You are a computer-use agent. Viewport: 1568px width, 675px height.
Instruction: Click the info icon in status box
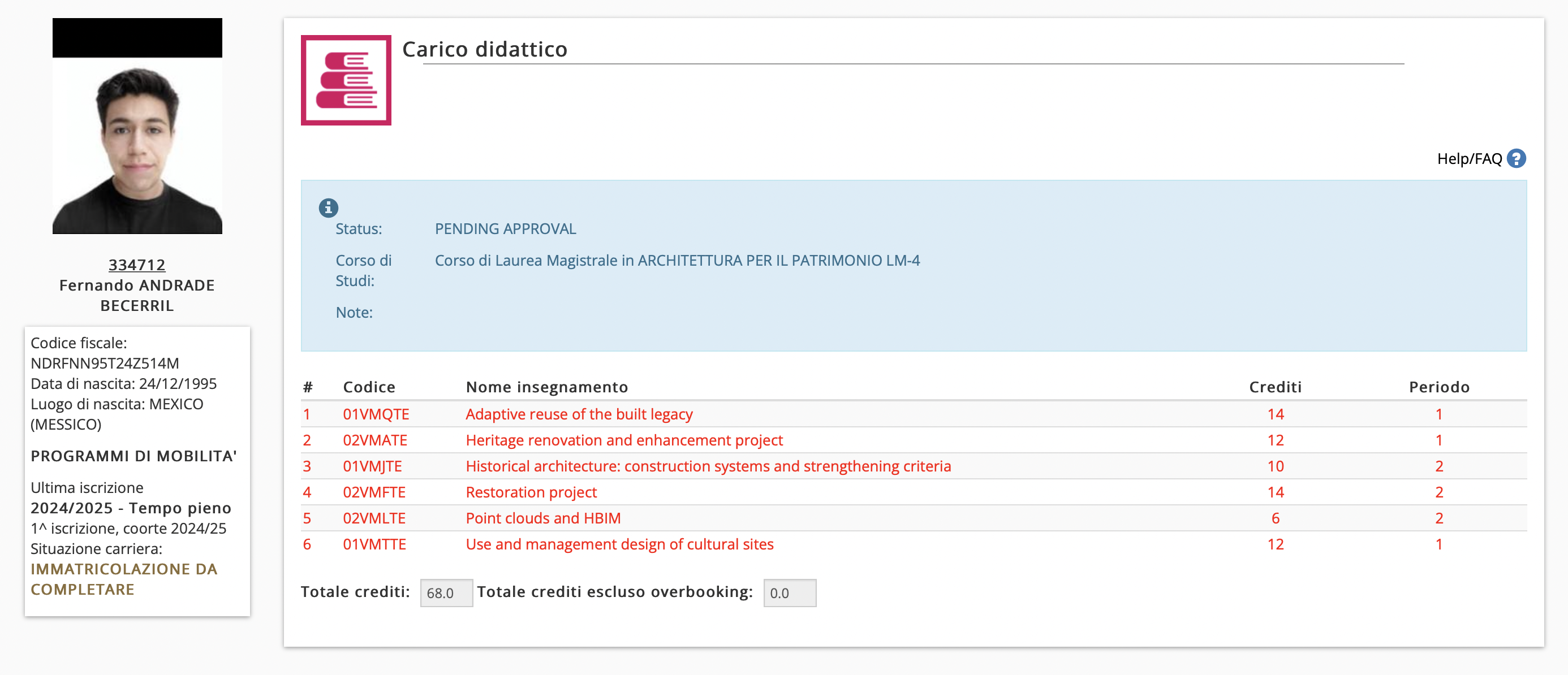(x=328, y=208)
